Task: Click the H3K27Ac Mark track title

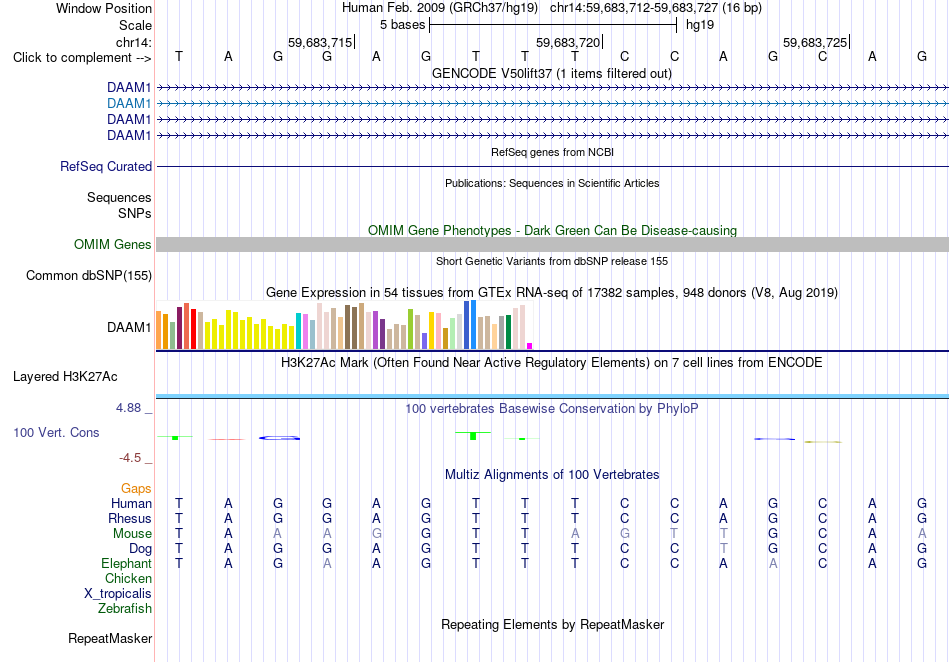Action: click(x=552, y=363)
